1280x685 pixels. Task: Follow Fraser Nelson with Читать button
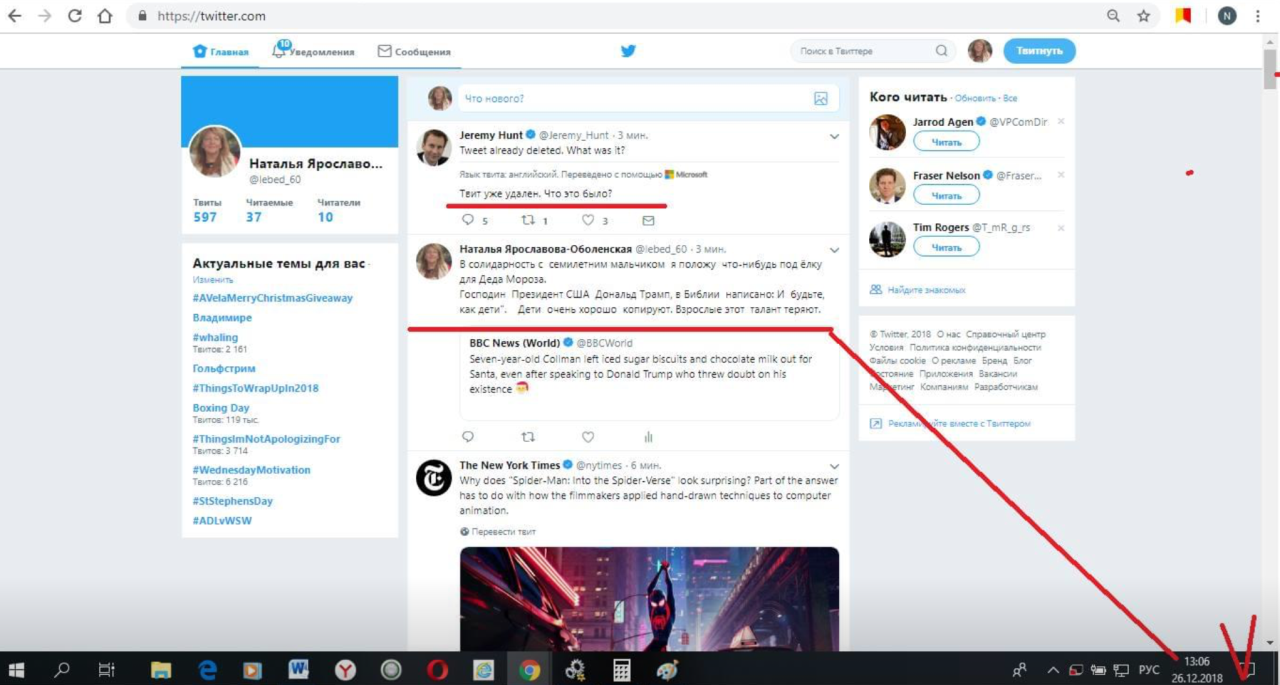click(946, 196)
